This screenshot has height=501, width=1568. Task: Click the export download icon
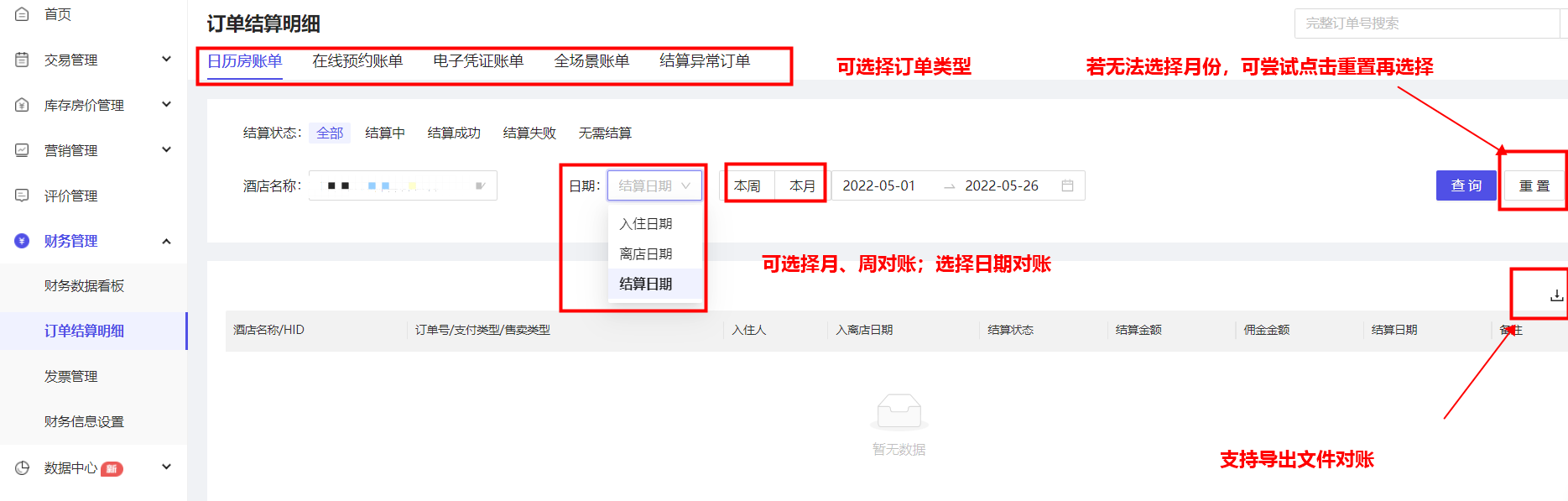click(1556, 295)
